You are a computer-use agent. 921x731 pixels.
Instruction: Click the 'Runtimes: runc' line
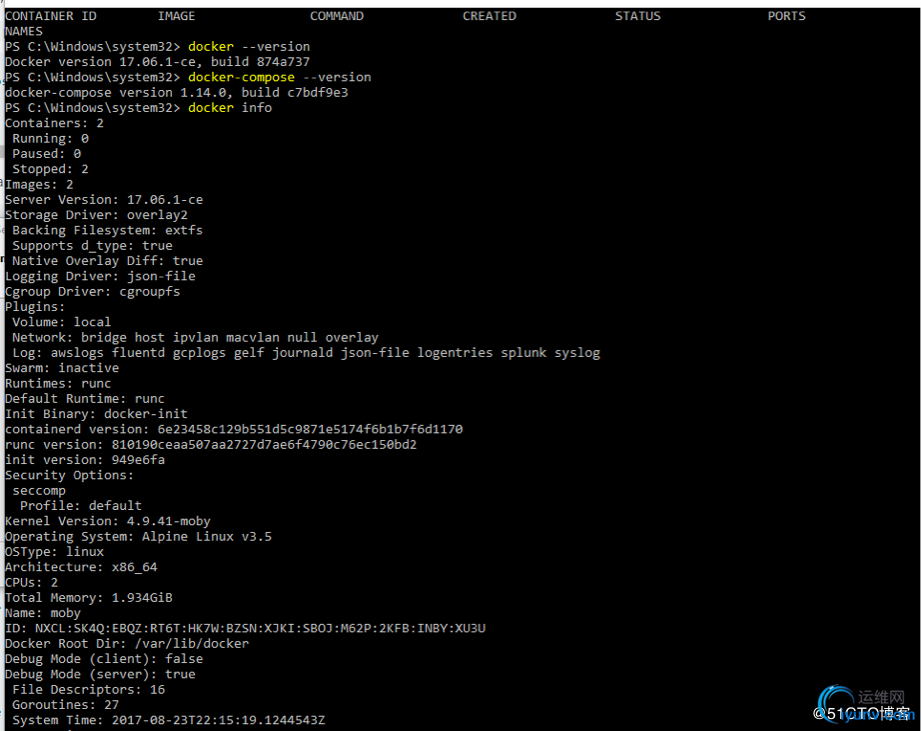[58, 383]
